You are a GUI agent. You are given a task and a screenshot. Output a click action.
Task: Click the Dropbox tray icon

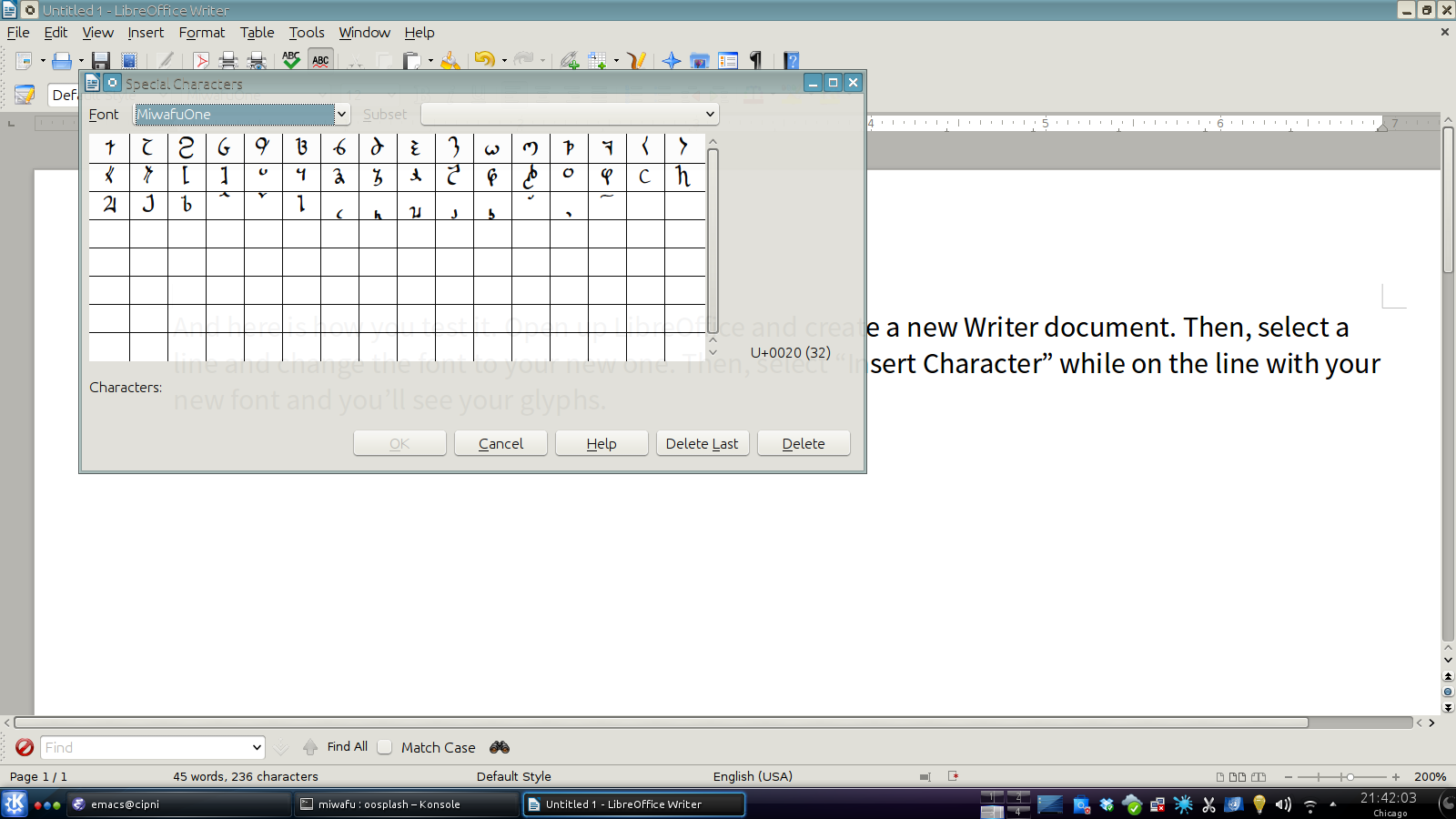[1107, 804]
